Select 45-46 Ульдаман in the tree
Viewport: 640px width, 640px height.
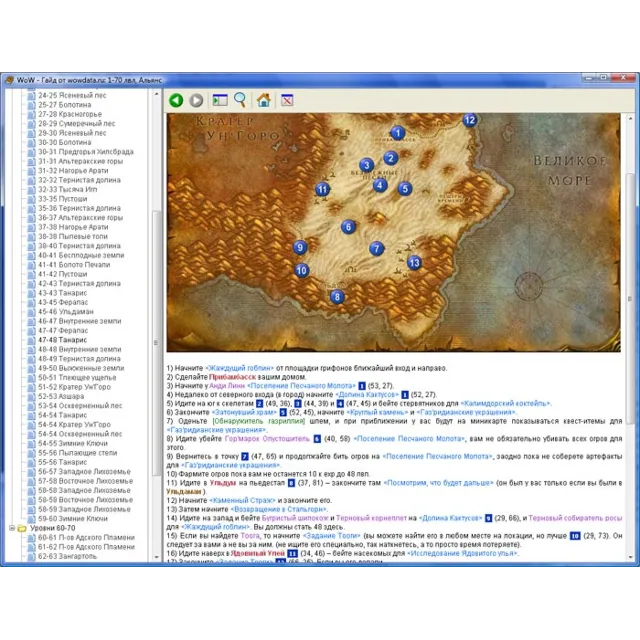[x=66, y=312]
